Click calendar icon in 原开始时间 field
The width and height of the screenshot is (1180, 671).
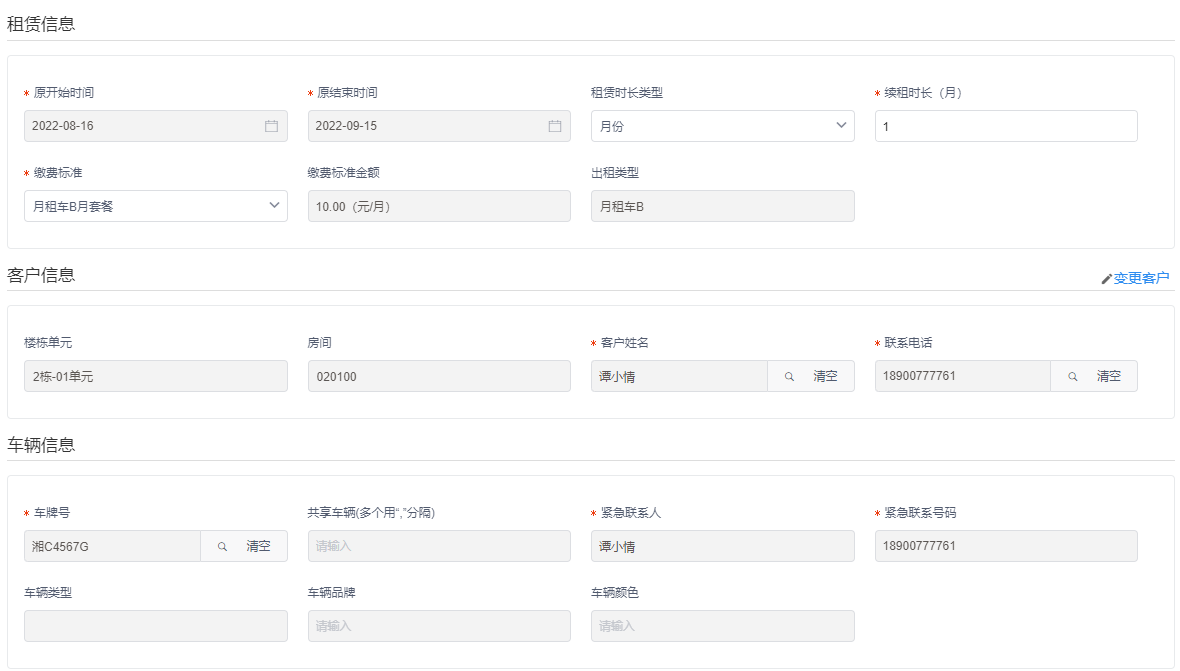click(x=271, y=126)
